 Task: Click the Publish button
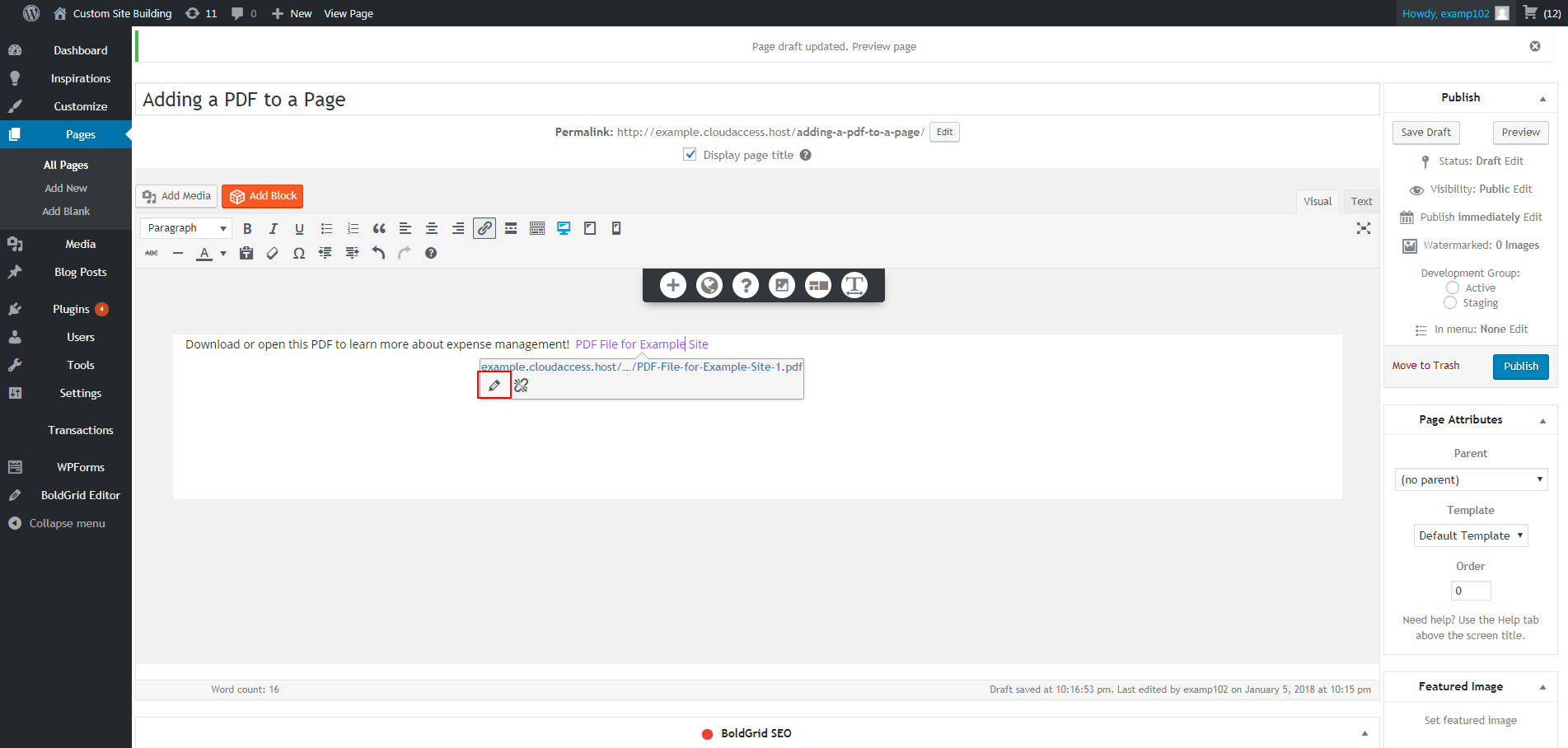[1520, 366]
